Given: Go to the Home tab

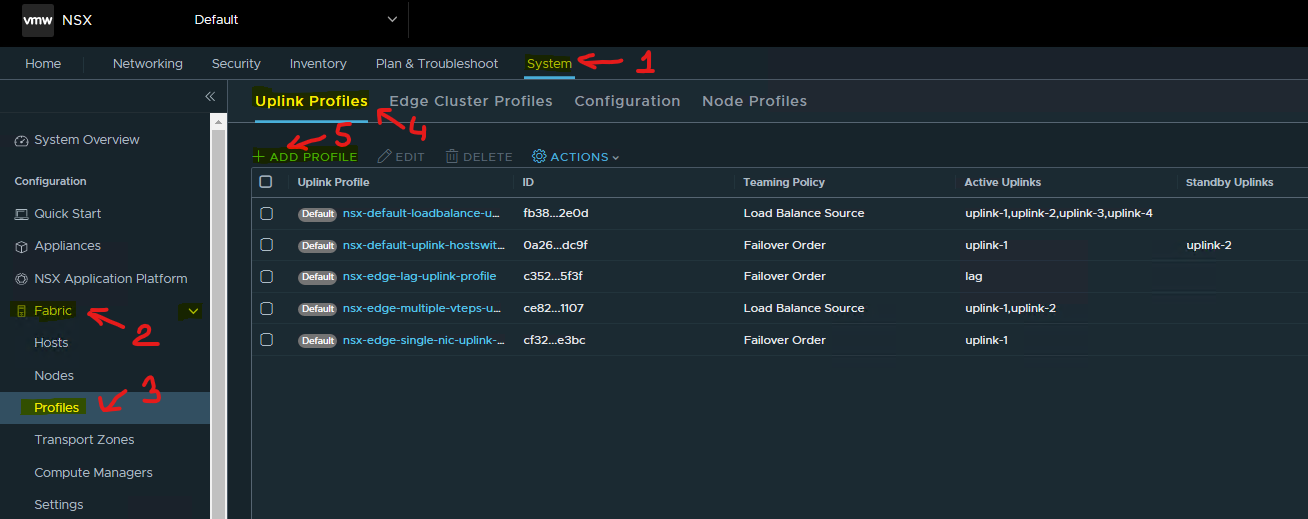Looking at the screenshot, I should point(43,64).
